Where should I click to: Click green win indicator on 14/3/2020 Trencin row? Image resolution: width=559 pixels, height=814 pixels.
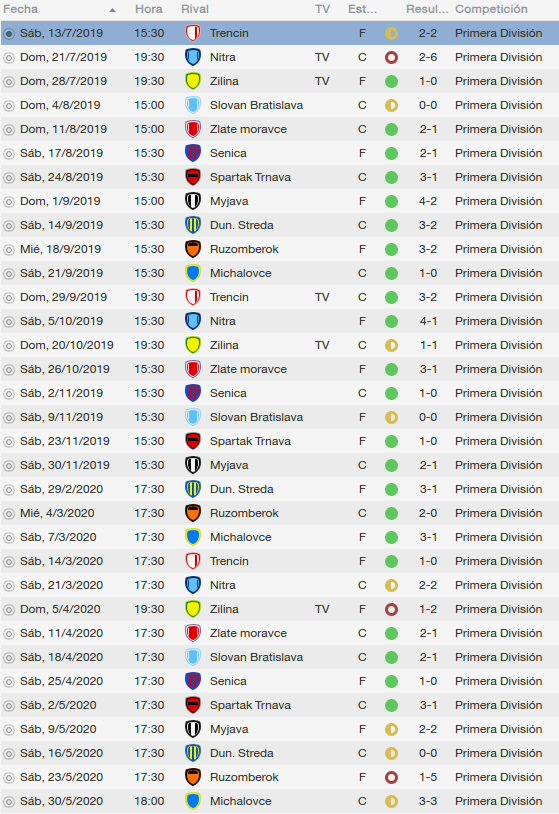point(391,561)
